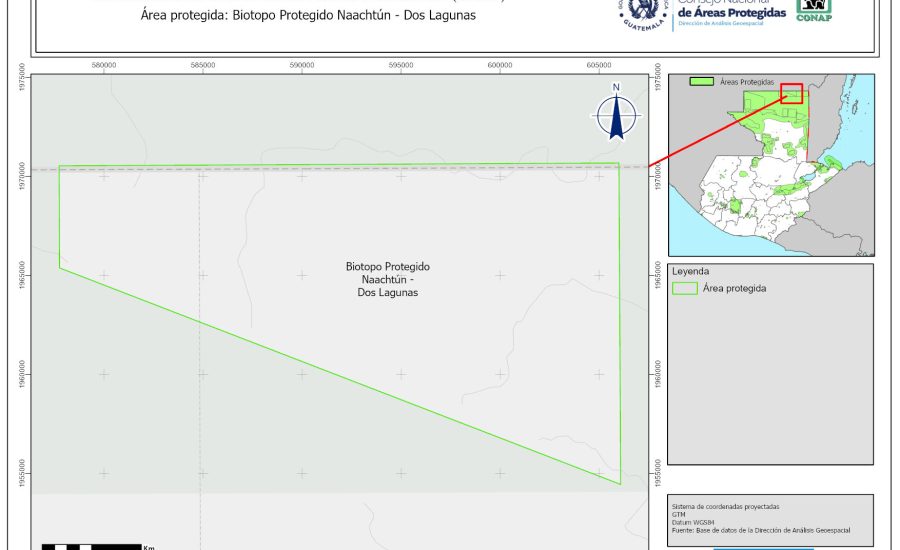Click the green Áreas Protegidas symbol in inset

(x=704, y=80)
